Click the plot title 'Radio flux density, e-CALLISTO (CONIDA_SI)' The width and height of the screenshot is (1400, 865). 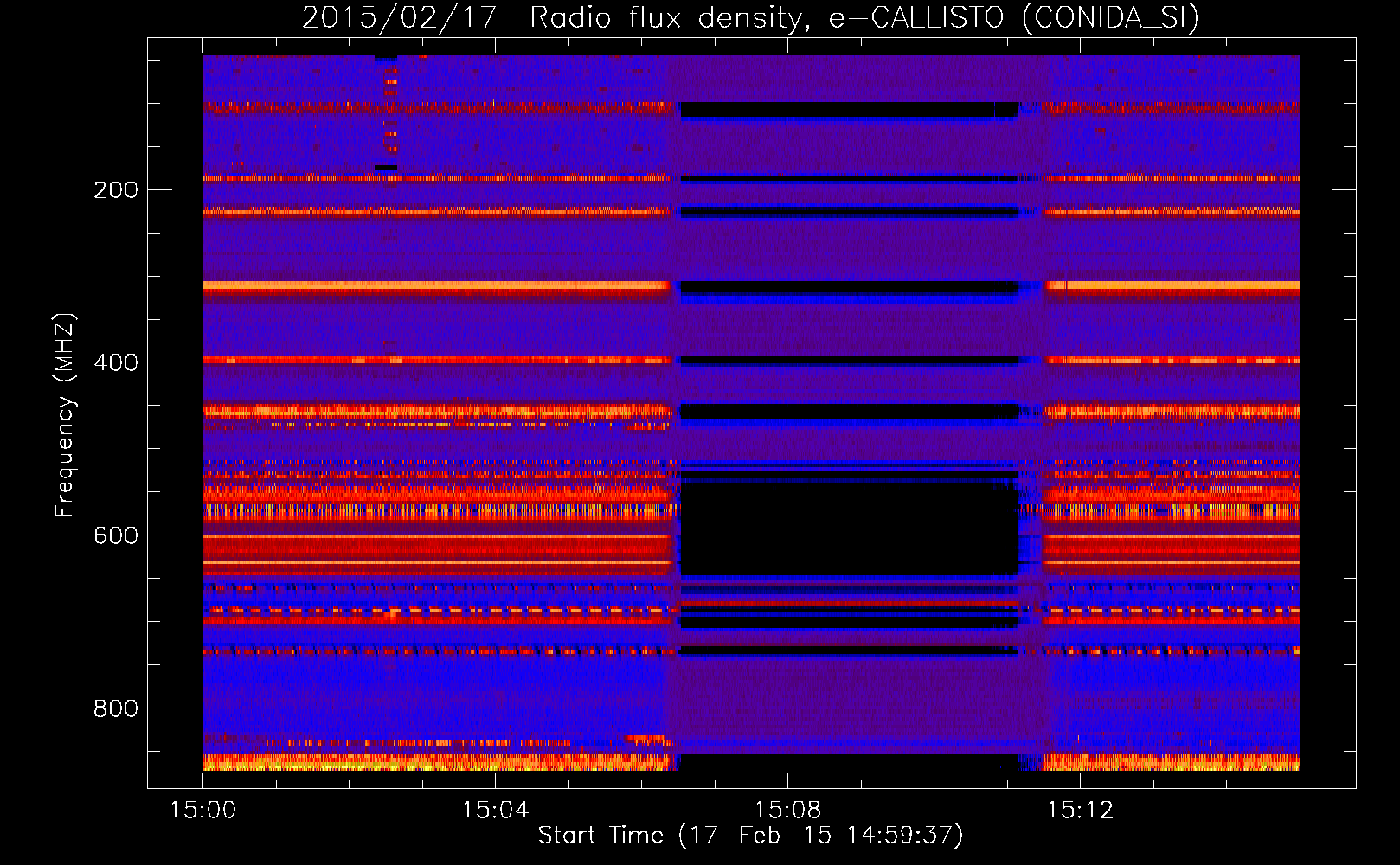[864, 17]
